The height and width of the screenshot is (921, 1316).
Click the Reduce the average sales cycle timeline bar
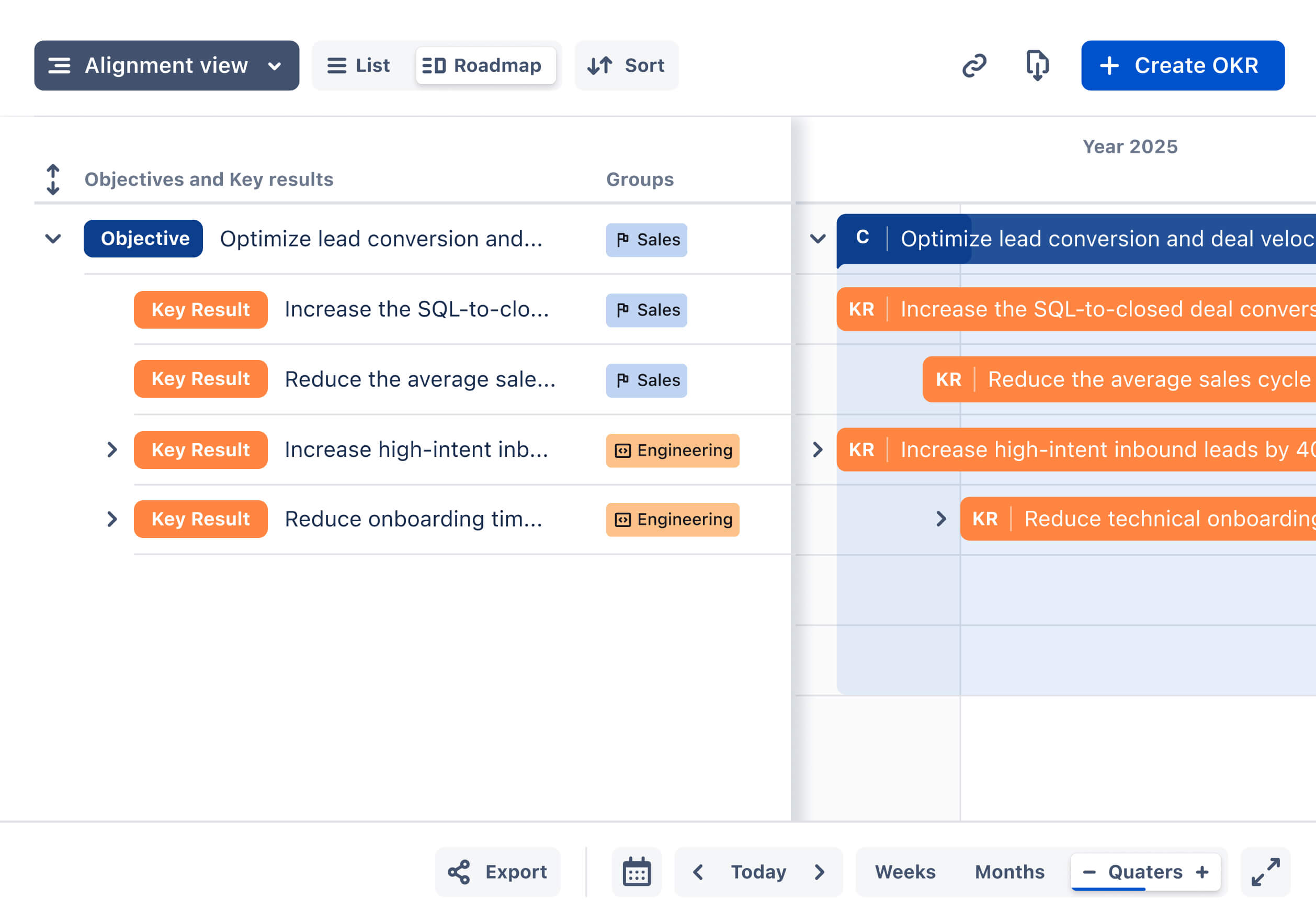click(1119, 379)
